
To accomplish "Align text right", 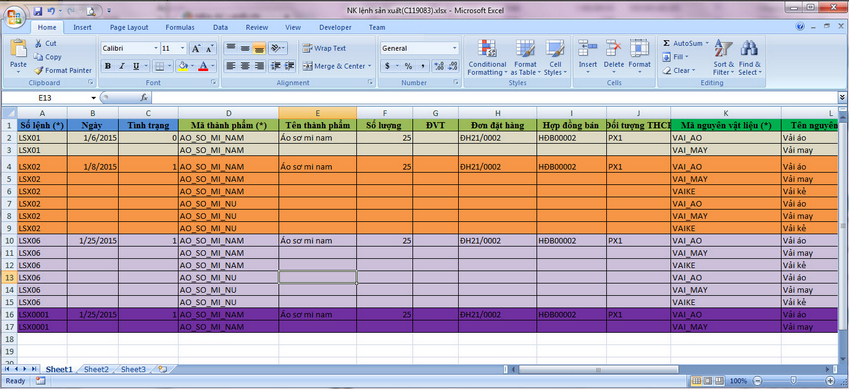I will (x=259, y=66).
